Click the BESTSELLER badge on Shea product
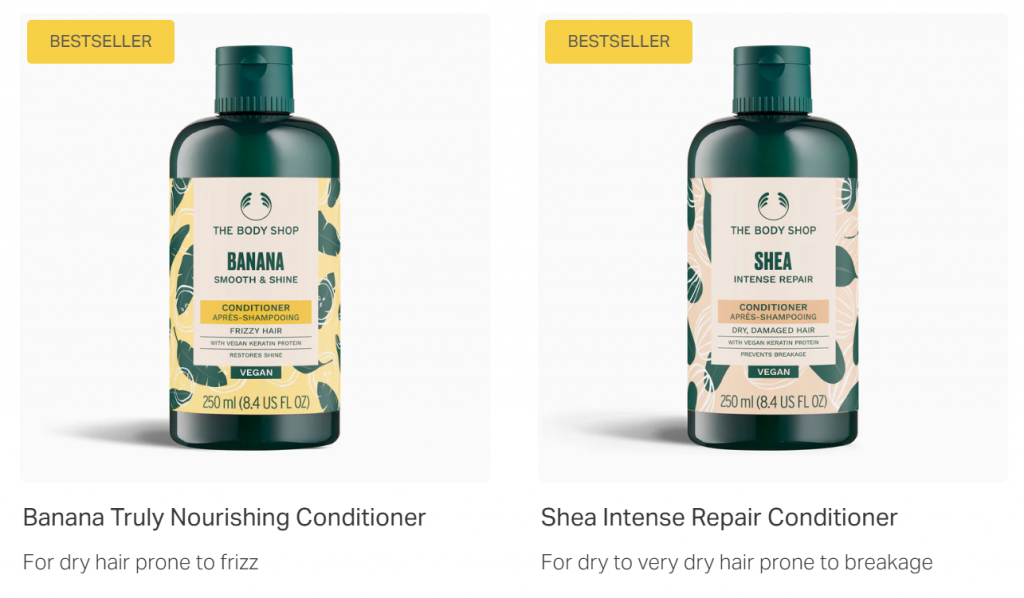 tap(618, 42)
